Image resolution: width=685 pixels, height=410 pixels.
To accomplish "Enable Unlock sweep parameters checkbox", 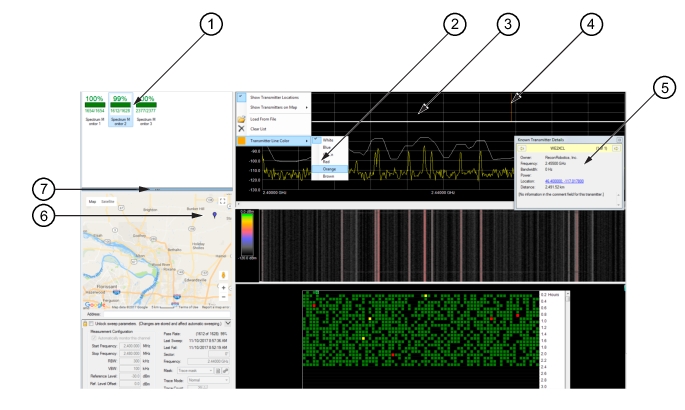I will tap(91, 324).
